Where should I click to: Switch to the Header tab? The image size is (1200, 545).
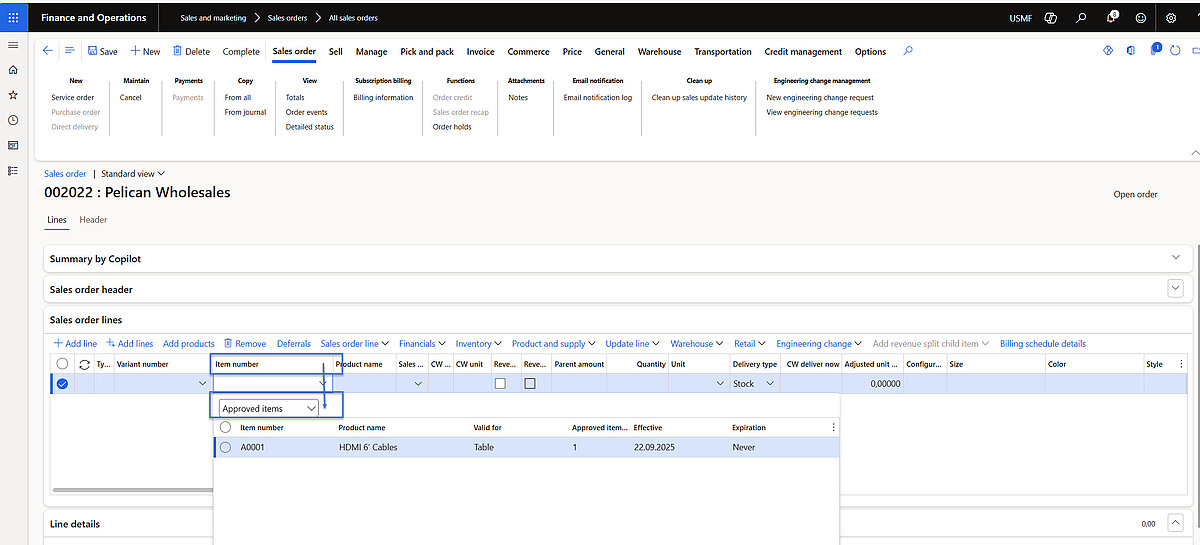coord(93,220)
